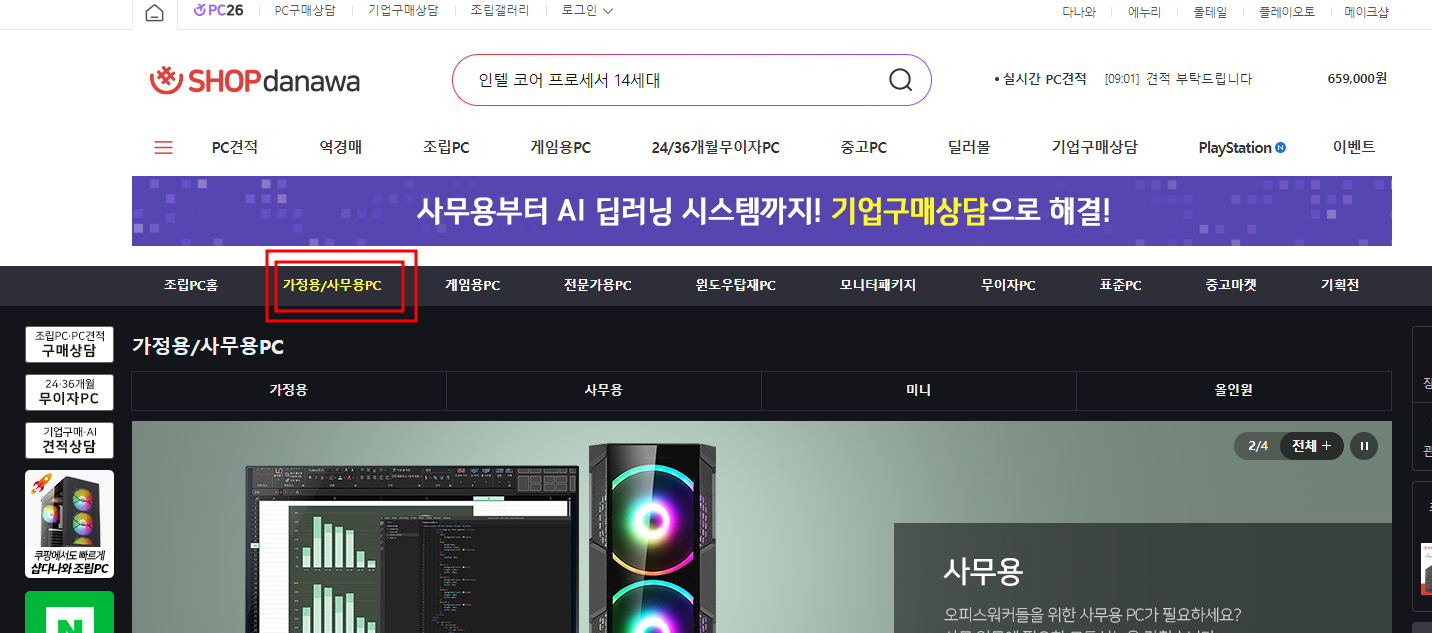Pause the banner slideshow
Image resolution: width=1432 pixels, height=633 pixels.
1364,446
